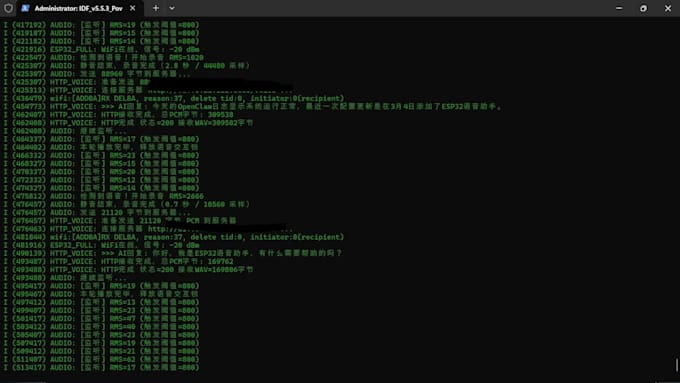This screenshot has height=383, width=680.
Task: Restore down the terminal window
Action: pos(643,8)
